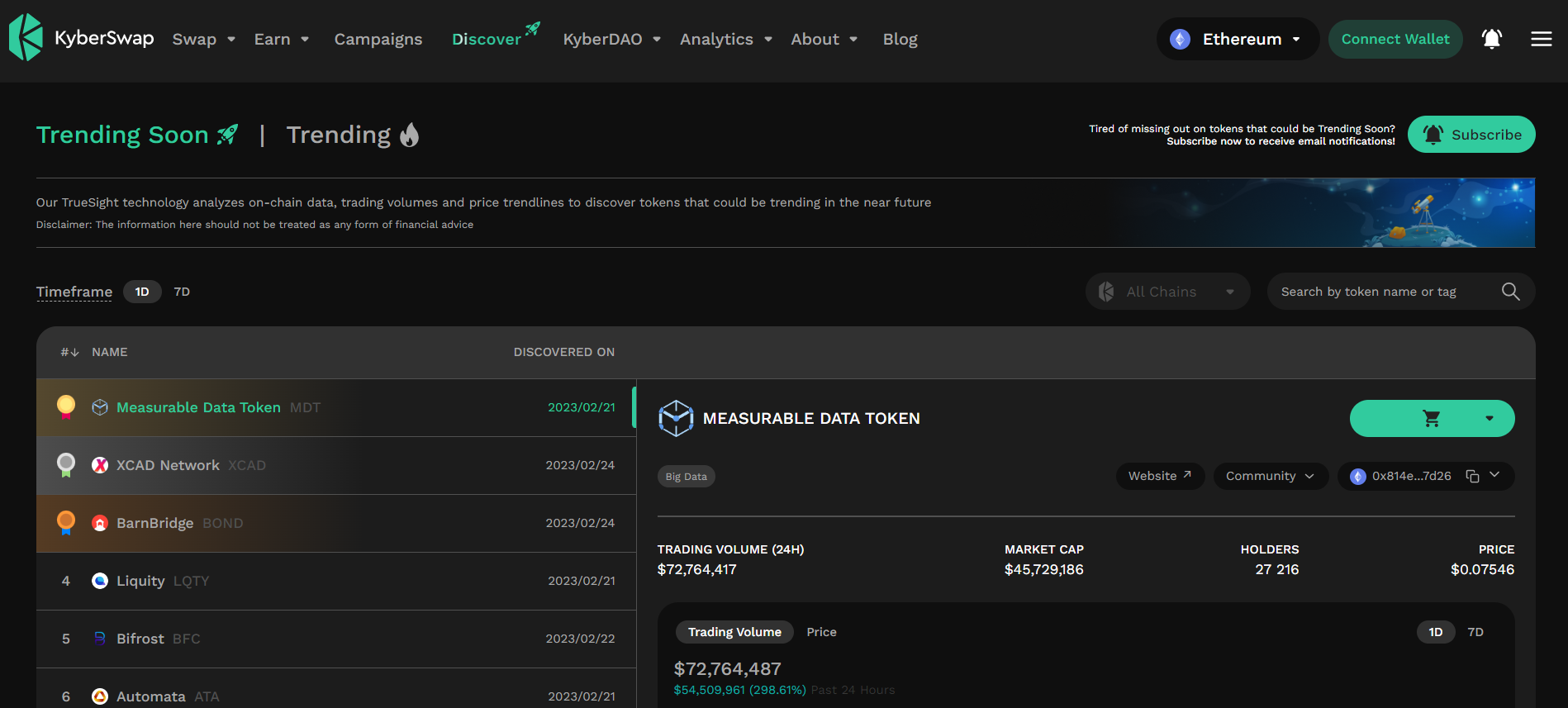Click the flame icon next to Trending
The height and width of the screenshot is (708, 1568).
[410, 135]
